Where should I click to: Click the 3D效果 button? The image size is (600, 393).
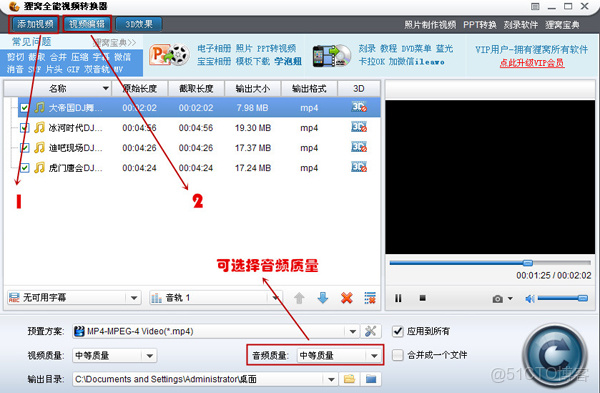coord(139,24)
